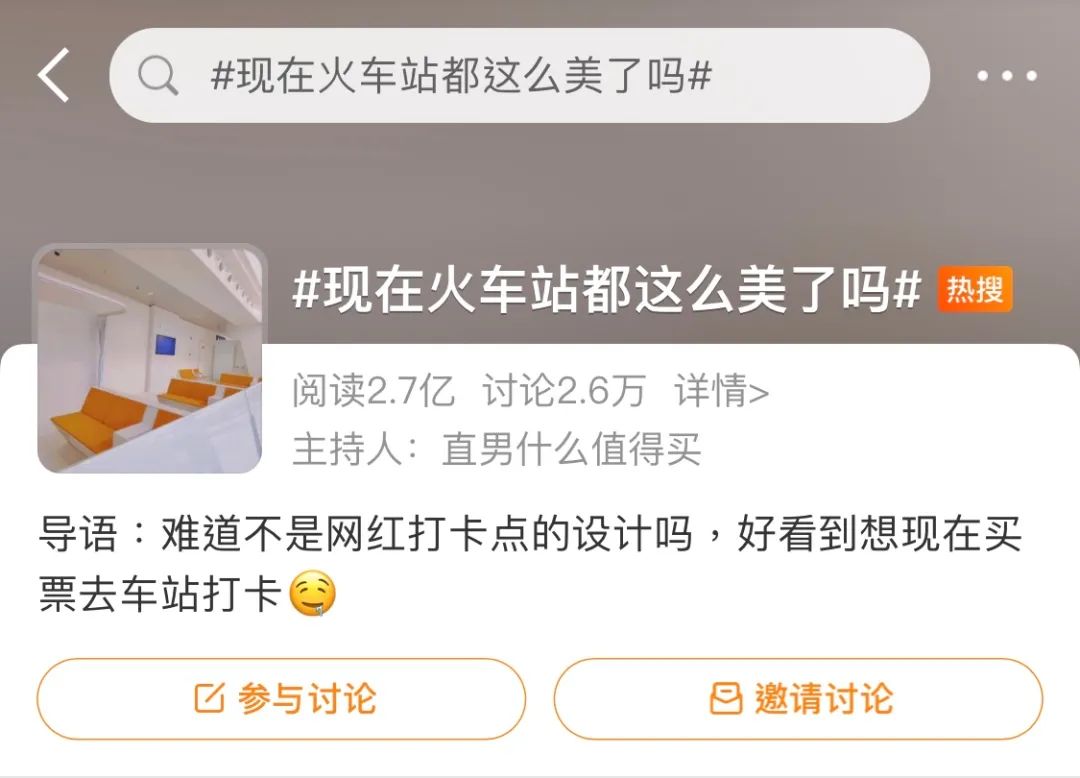Open the train station topic cover thumbnail
Screen dimensions: 1080x778
coord(150,359)
